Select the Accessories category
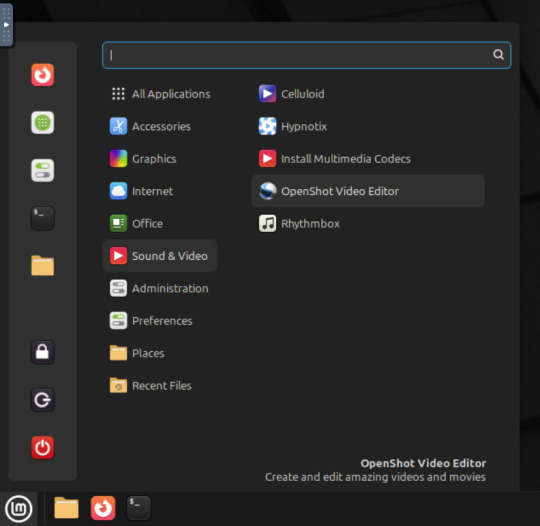The image size is (540, 526). coord(159,126)
